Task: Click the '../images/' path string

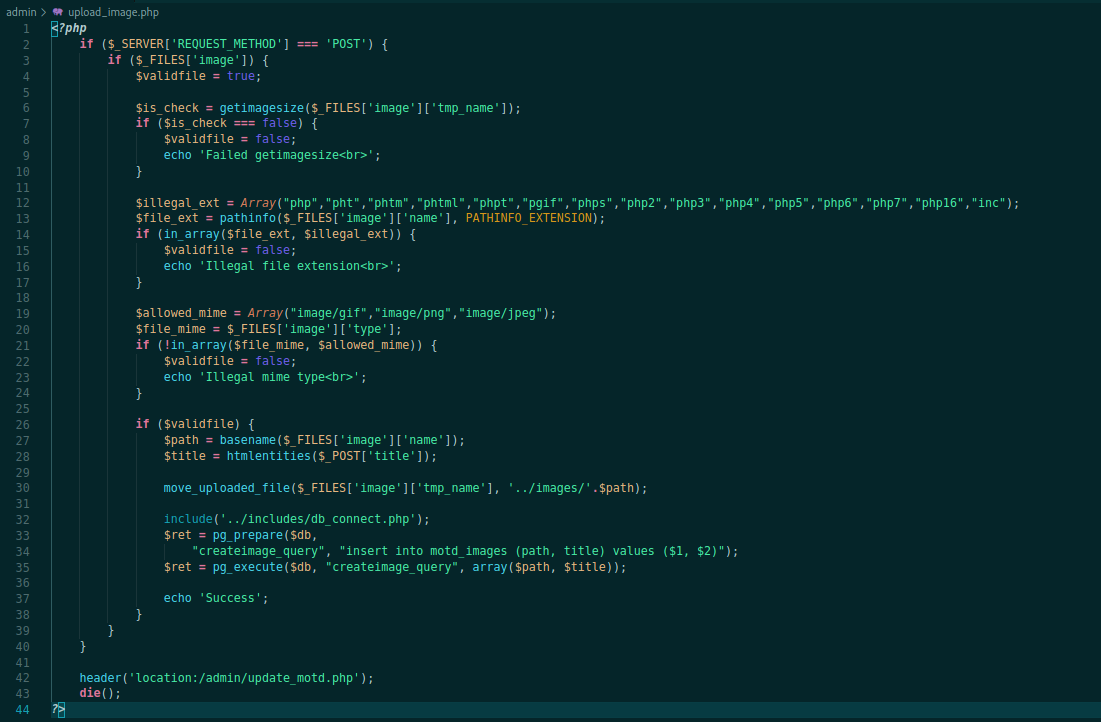Action: click(x=550, y=487)
